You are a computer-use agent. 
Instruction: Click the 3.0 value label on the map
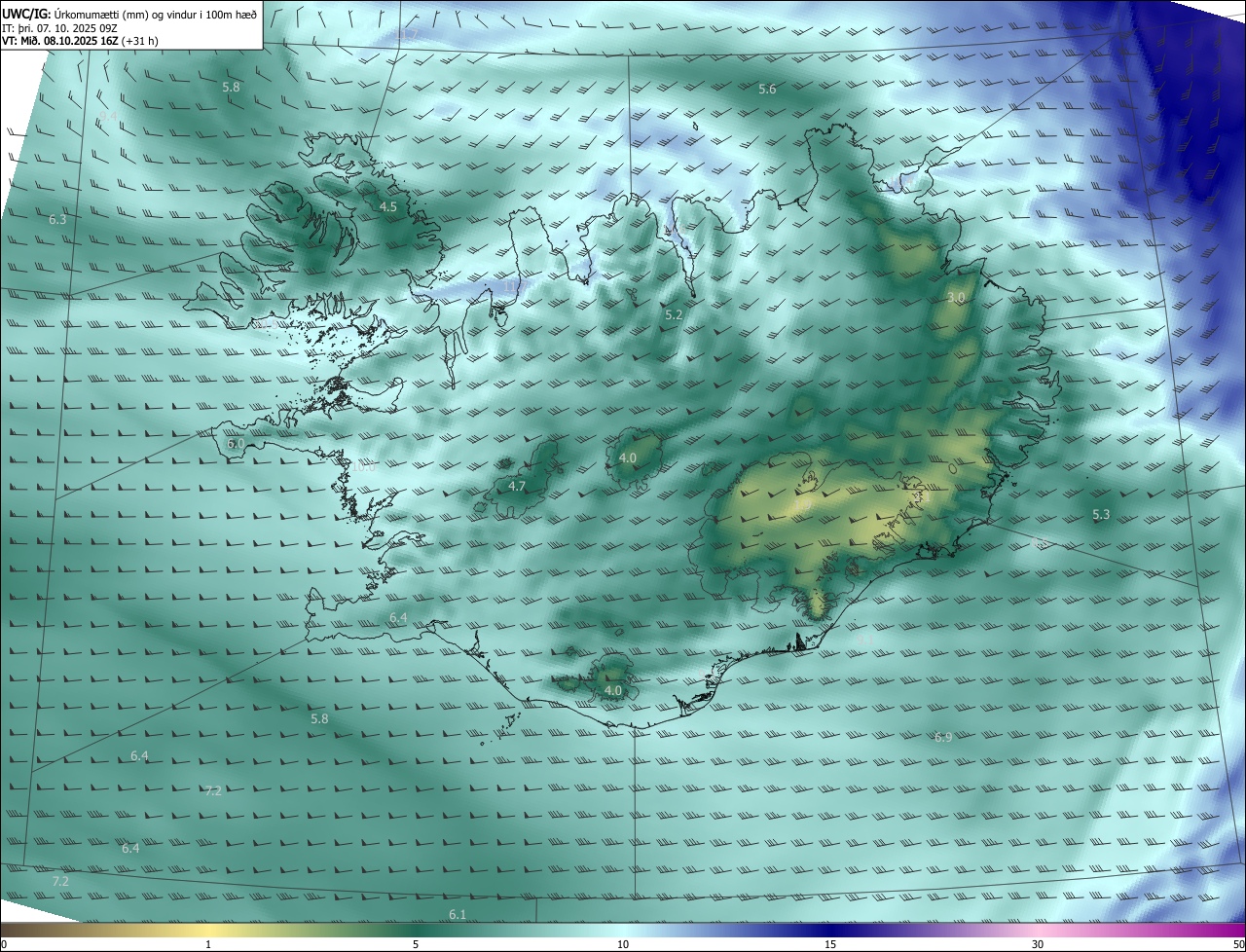[x=956, y=297]
